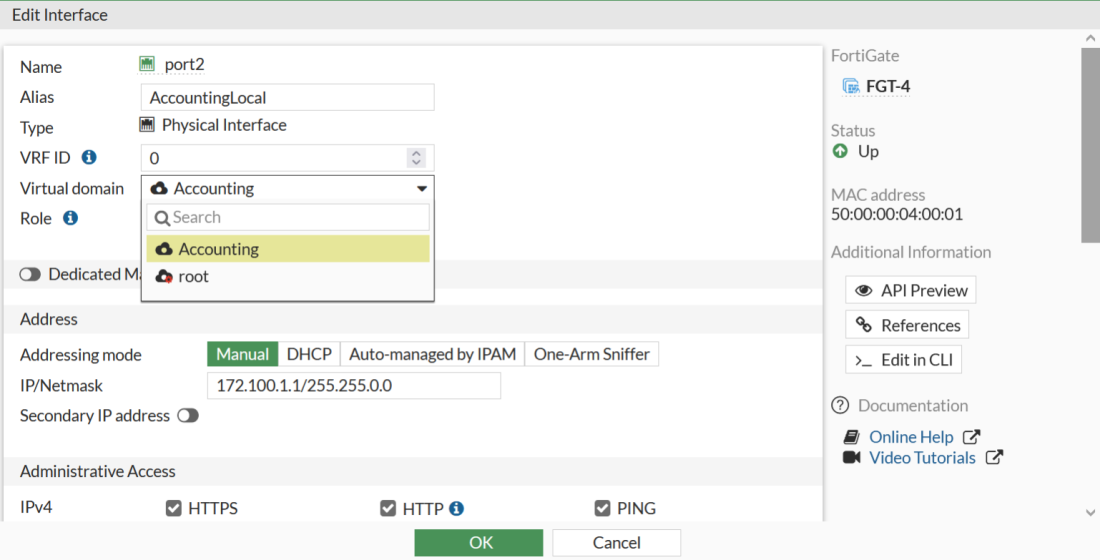Click the port2 interface icon

click(147, 65)
